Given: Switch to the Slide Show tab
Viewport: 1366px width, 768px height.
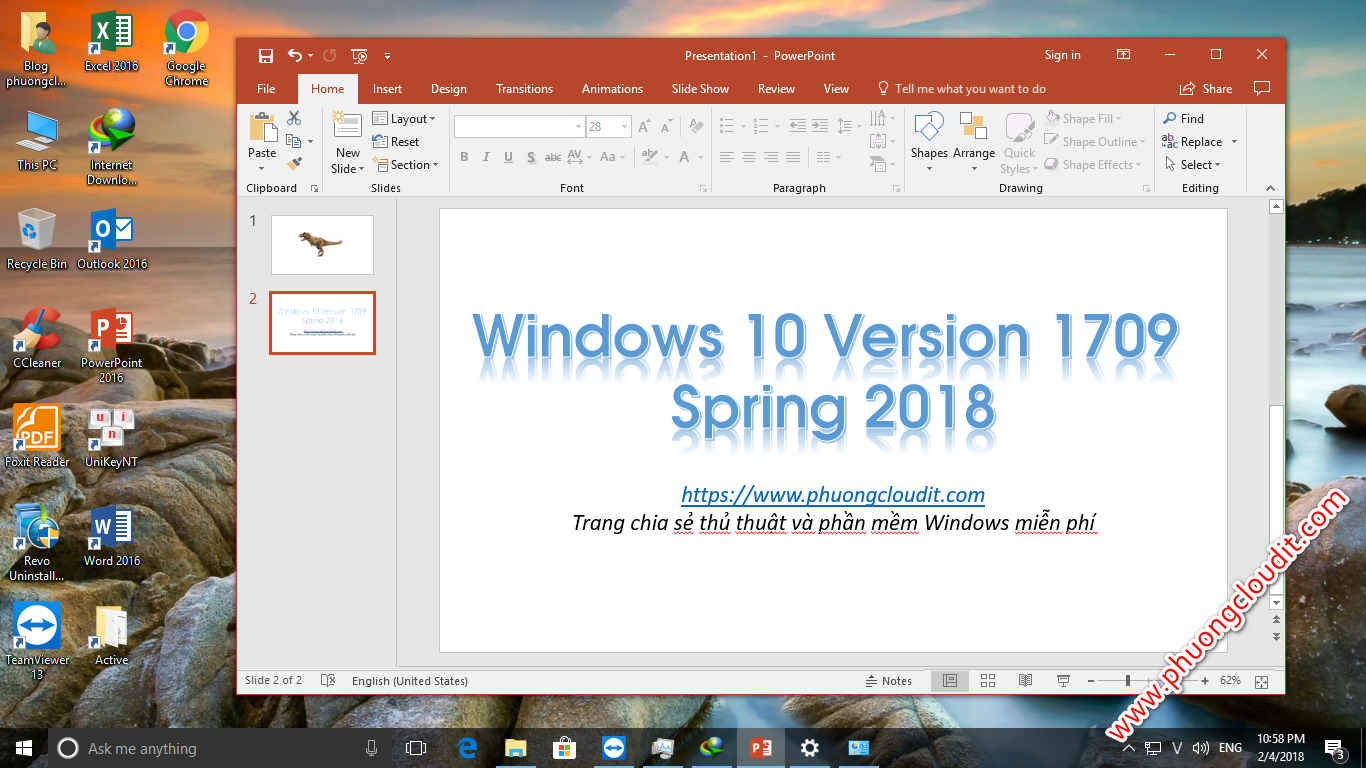Looking at the screenshot, I should click(700, 88).
